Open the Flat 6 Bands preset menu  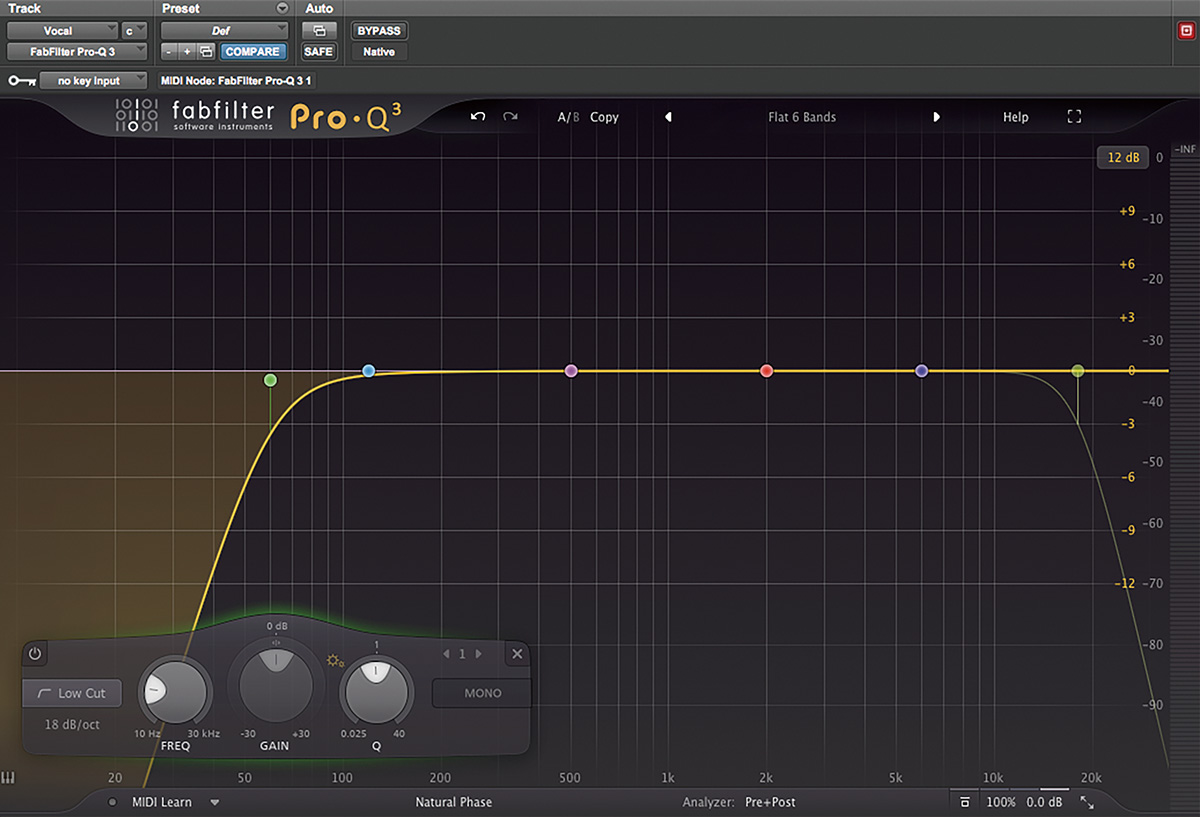pos(802,117)
